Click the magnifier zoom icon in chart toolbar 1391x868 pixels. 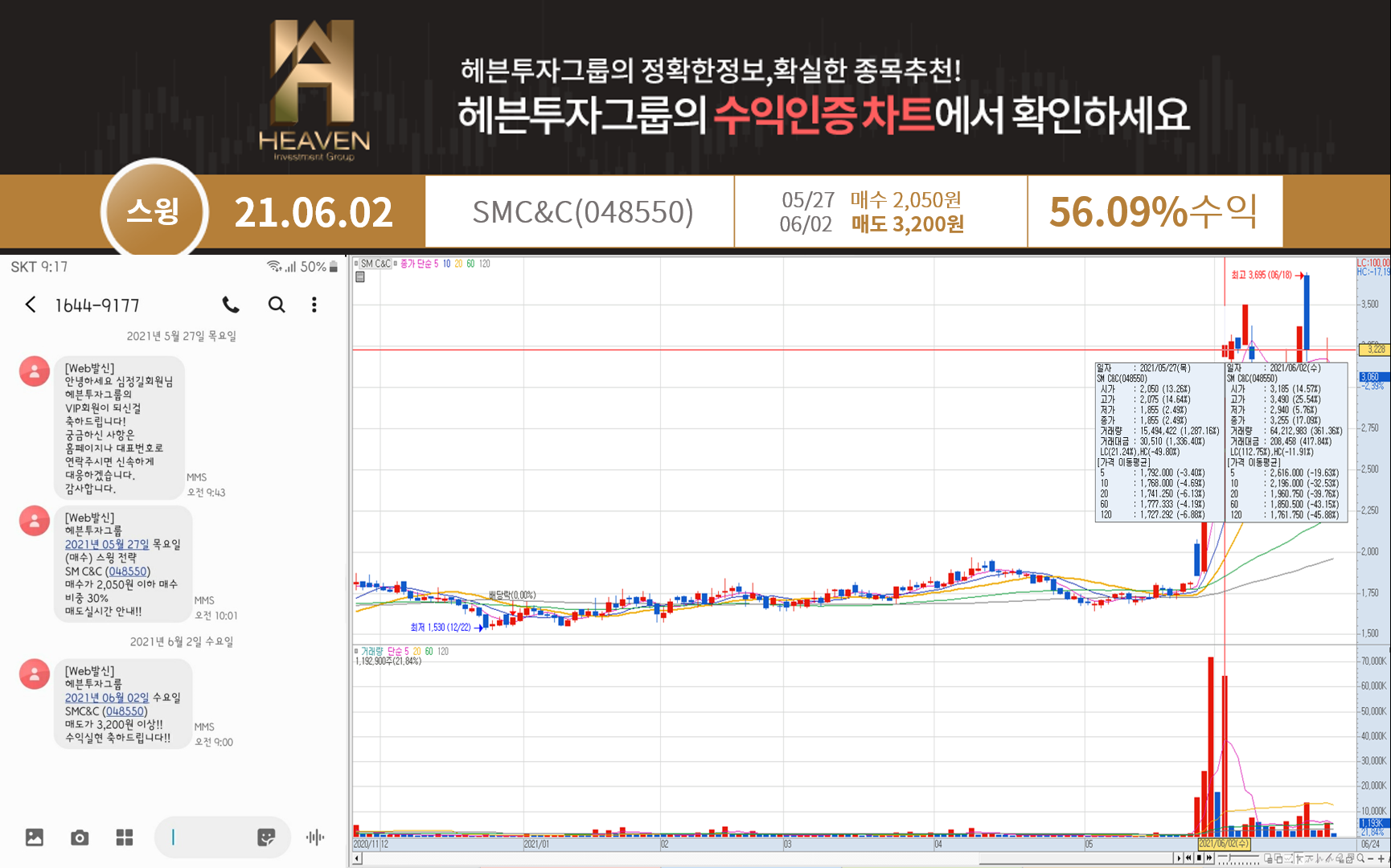(1360, 858)
